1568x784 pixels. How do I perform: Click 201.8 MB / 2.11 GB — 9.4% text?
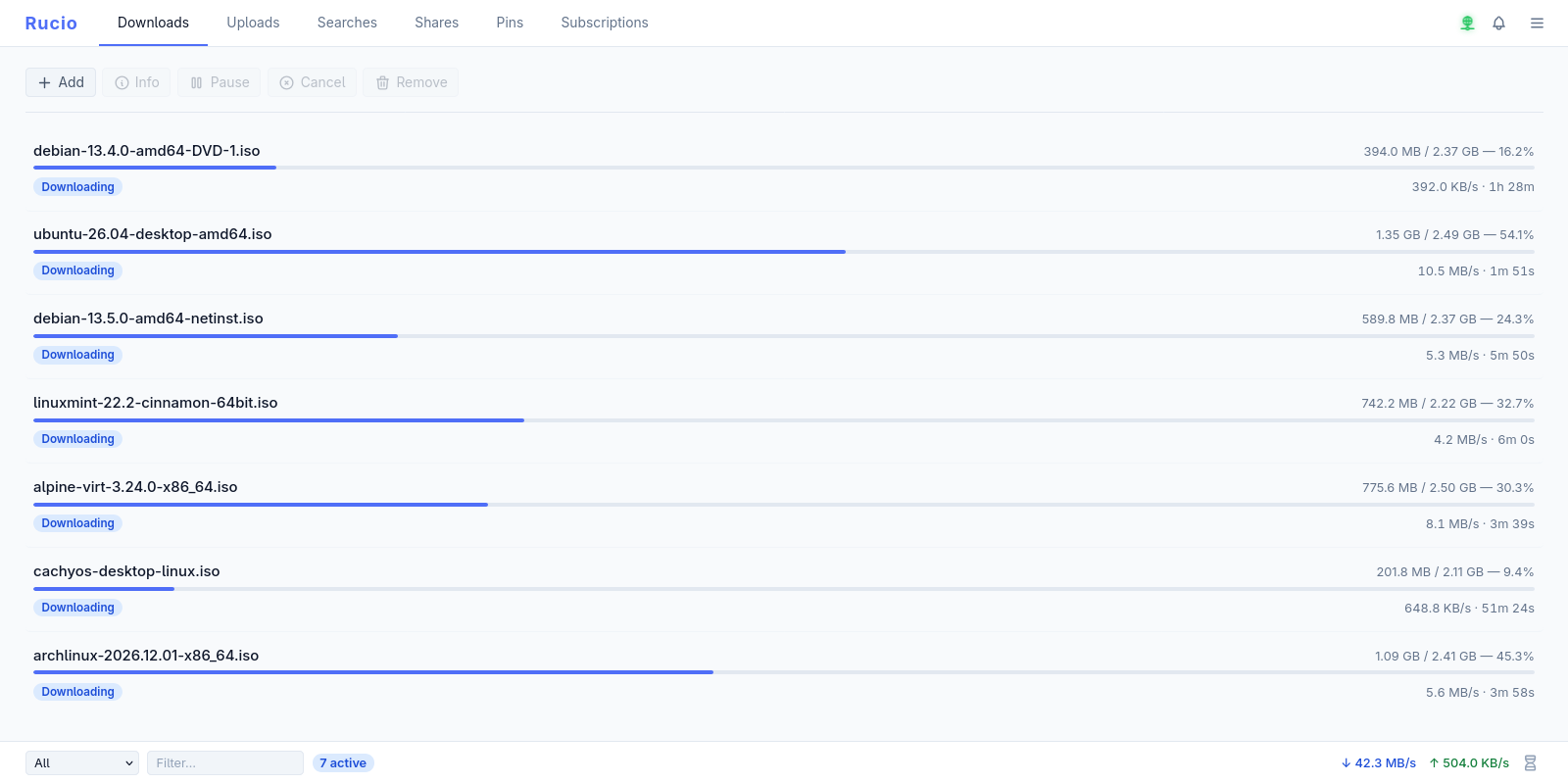(x=1455, y=572)
